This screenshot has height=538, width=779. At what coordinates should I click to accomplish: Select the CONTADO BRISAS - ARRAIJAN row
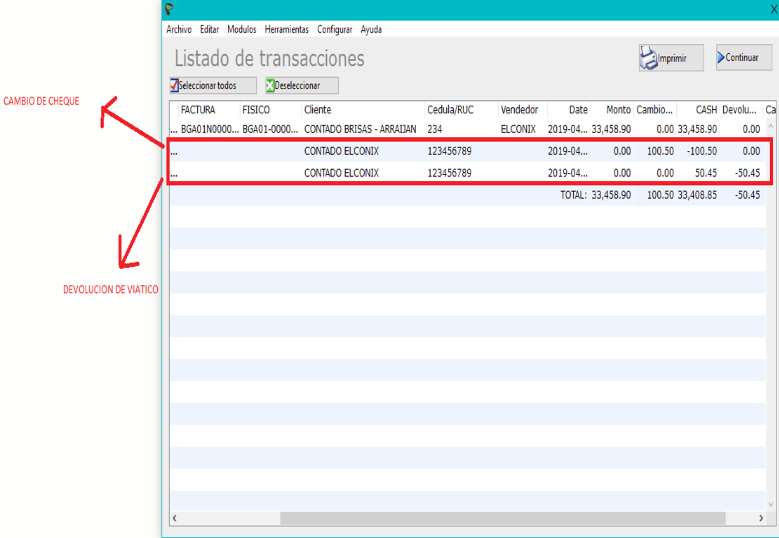click(x=467, y=129)
